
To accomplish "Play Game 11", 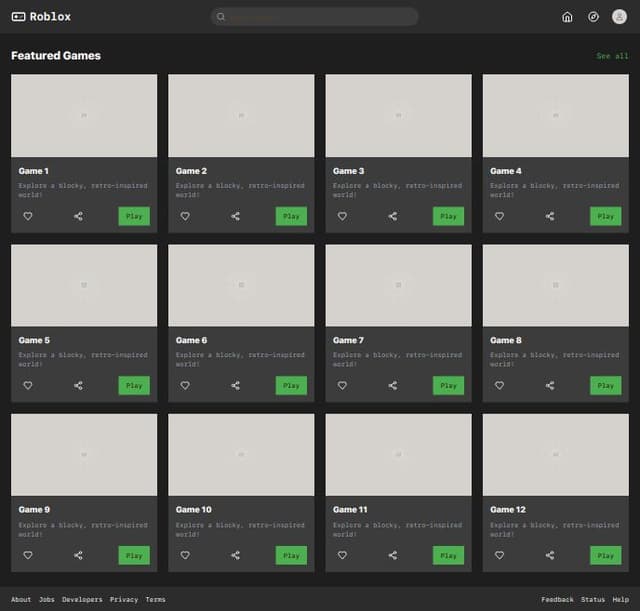I will (x=448, y=555).
